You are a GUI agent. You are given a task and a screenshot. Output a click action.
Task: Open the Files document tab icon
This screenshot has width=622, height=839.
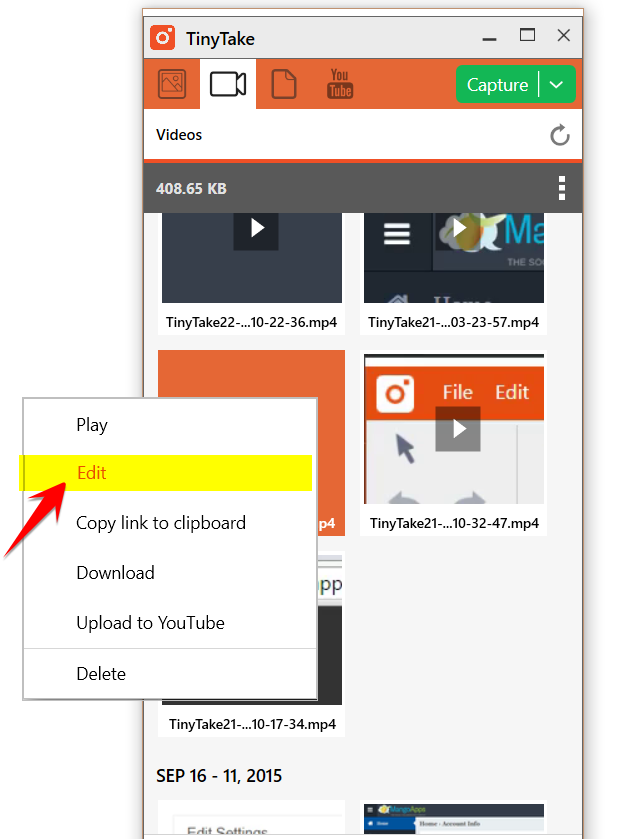[284, 84]
